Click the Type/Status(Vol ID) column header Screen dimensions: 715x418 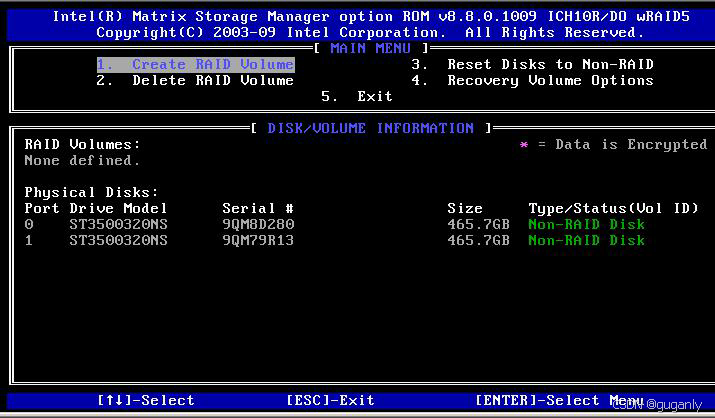point(613,208)
